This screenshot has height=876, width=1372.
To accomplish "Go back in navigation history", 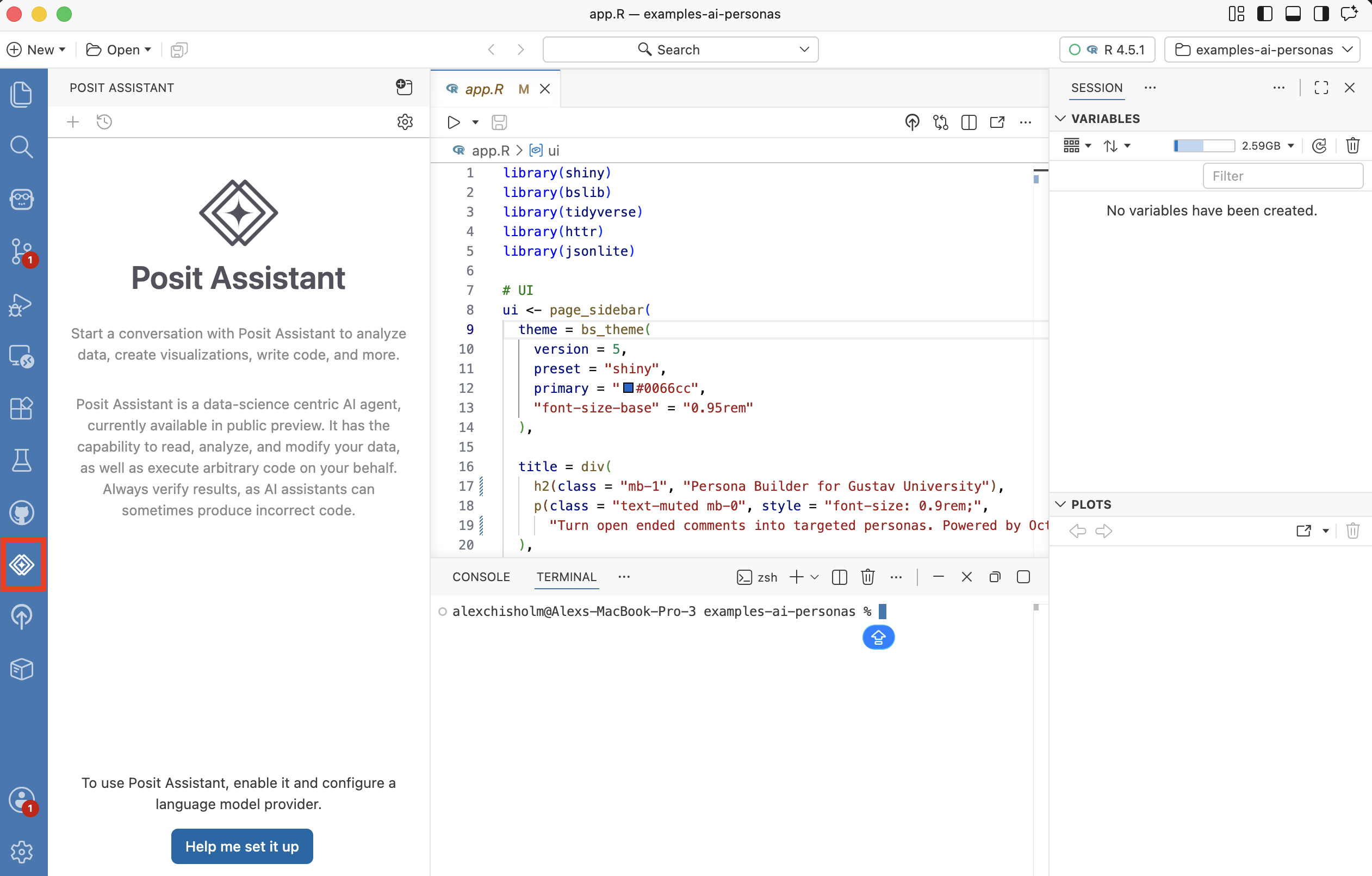I will click(492, 50).
